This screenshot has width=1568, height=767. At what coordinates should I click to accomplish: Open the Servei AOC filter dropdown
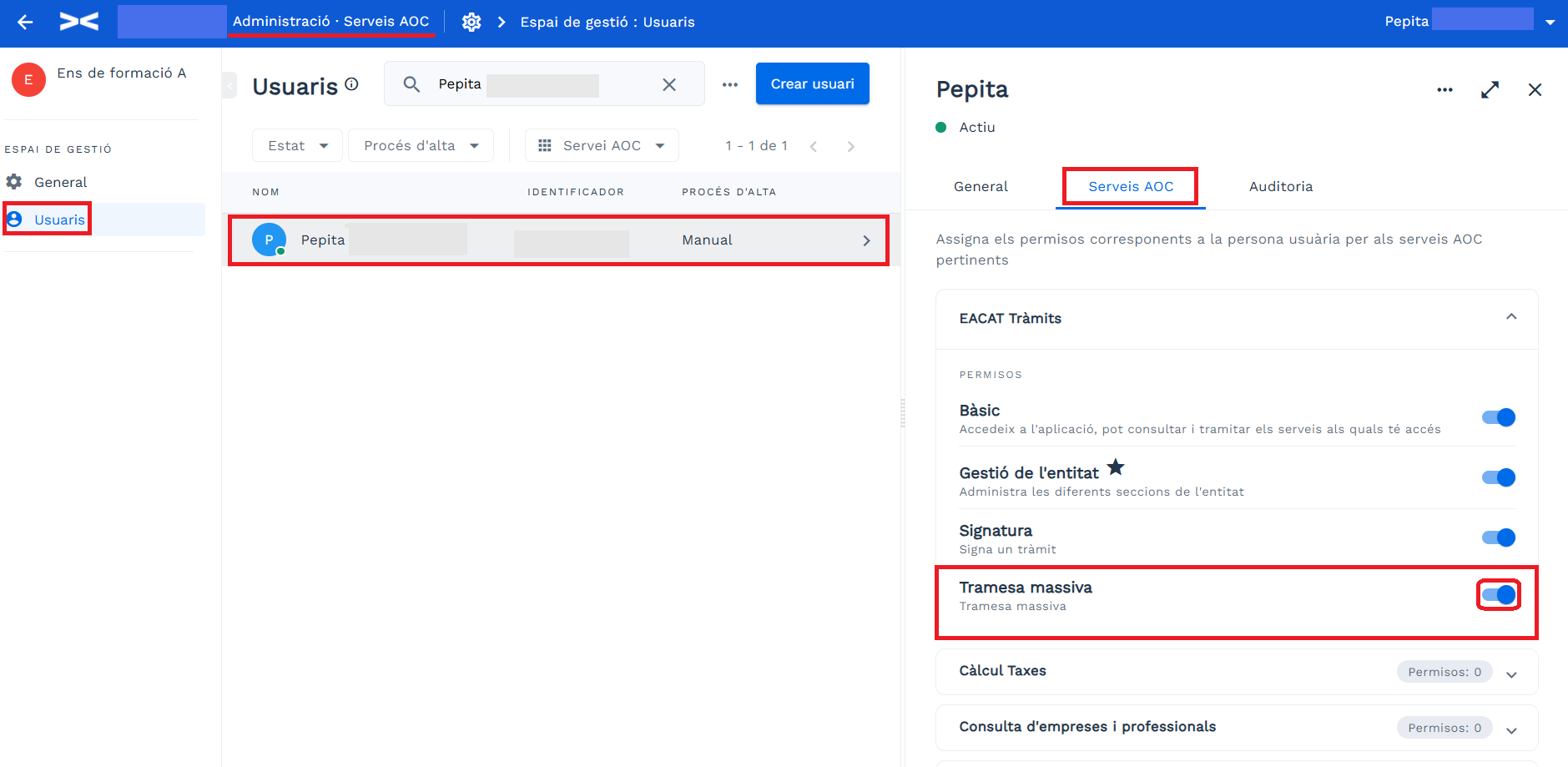[x=601, y=146]
